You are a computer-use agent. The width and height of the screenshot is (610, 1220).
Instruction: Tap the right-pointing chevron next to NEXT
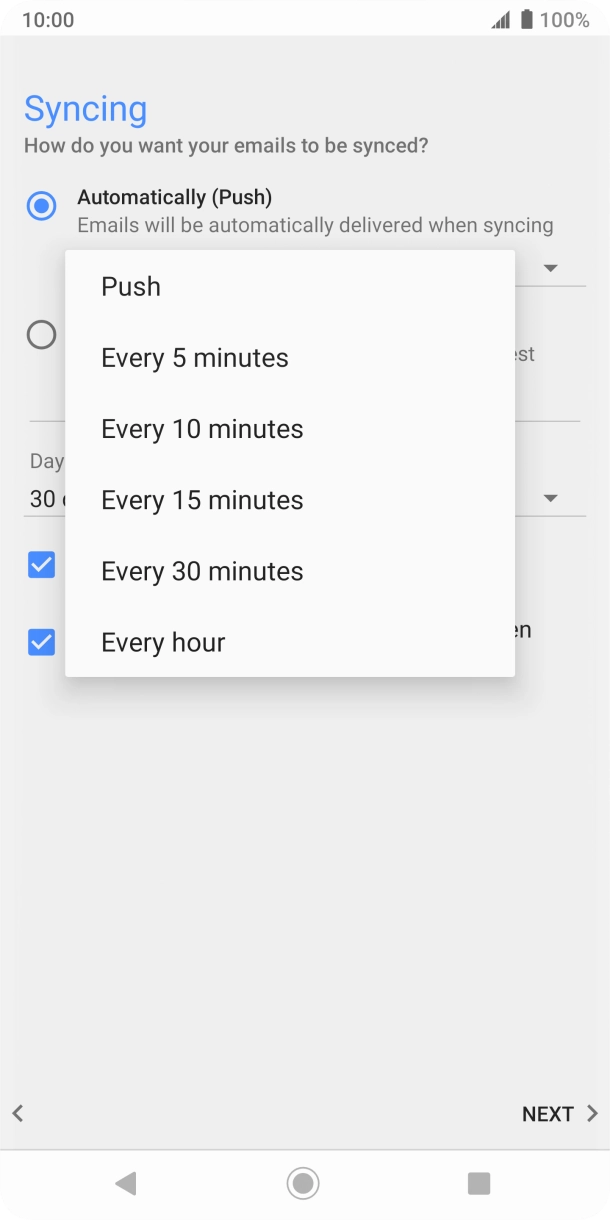(x=591, y=1113)
